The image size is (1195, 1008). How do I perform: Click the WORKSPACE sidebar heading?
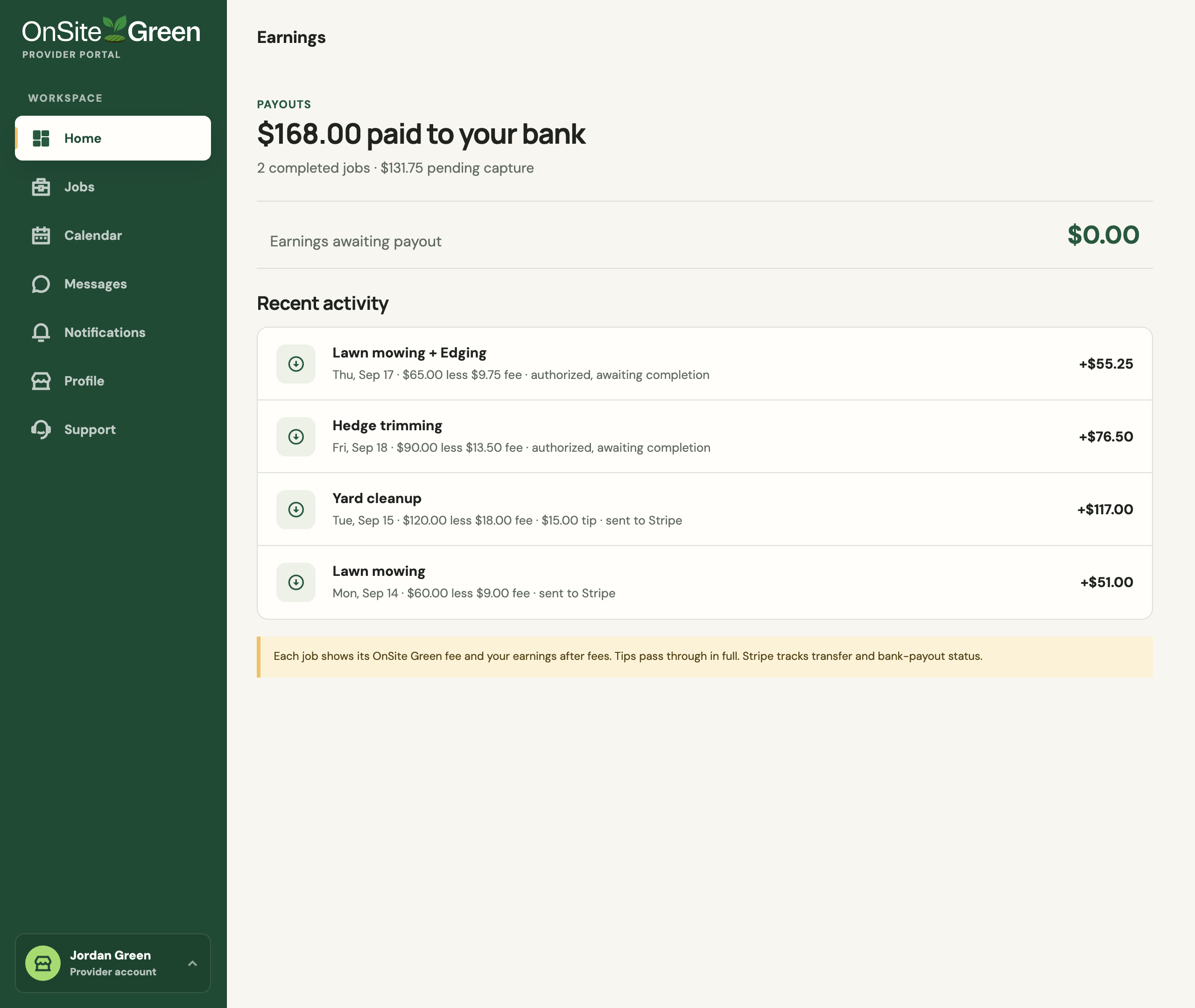(x=65, y=98)
